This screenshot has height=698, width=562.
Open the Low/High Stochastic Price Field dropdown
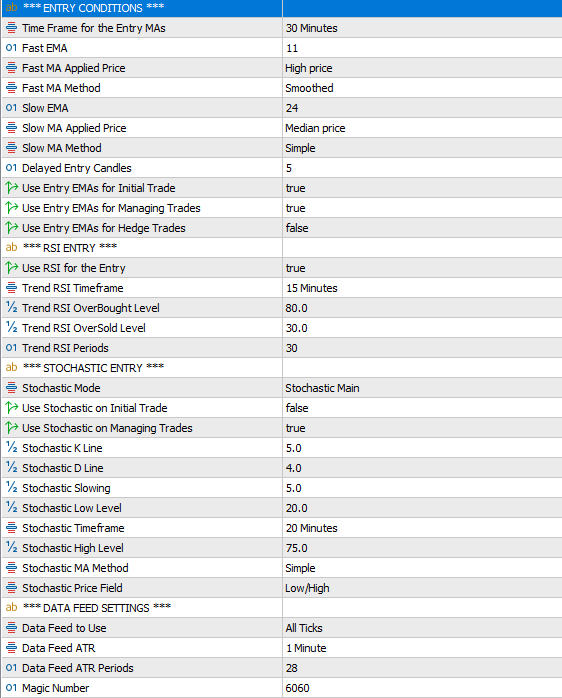pos(422,588)
